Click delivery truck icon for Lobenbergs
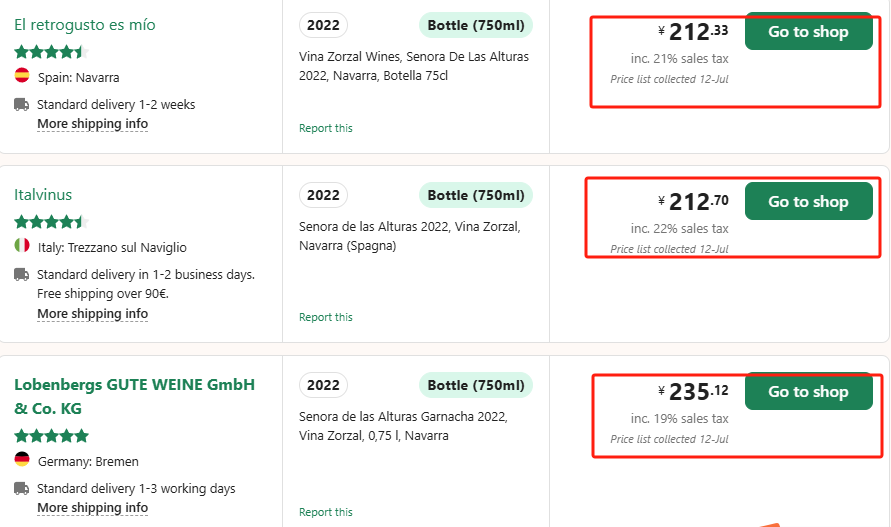 [22, 488]
